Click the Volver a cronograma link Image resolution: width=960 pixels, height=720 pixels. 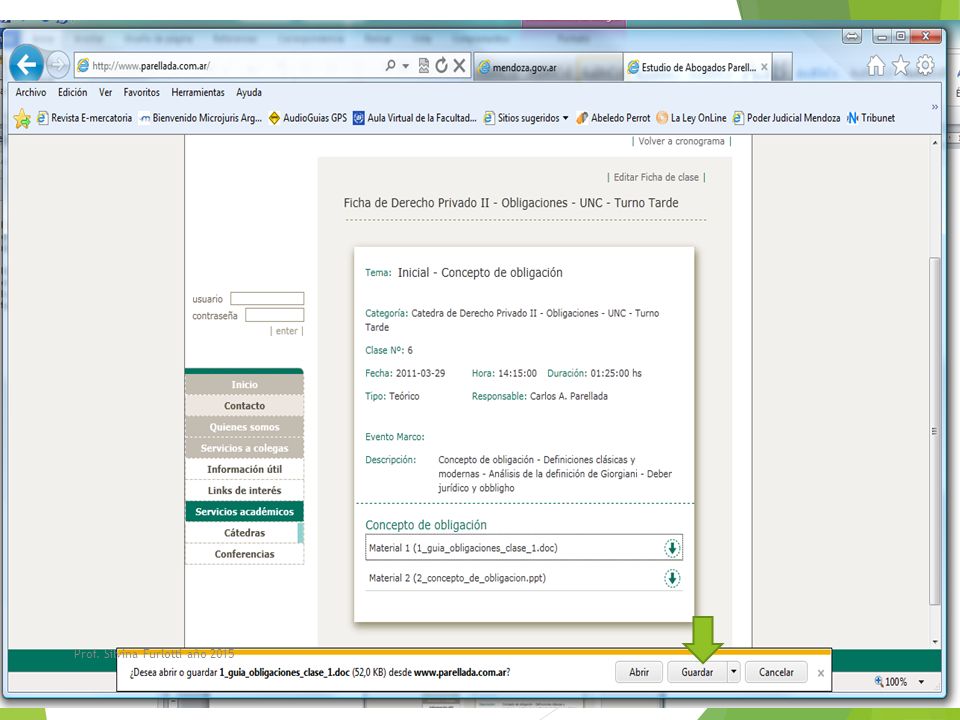(x=681, y=141)
